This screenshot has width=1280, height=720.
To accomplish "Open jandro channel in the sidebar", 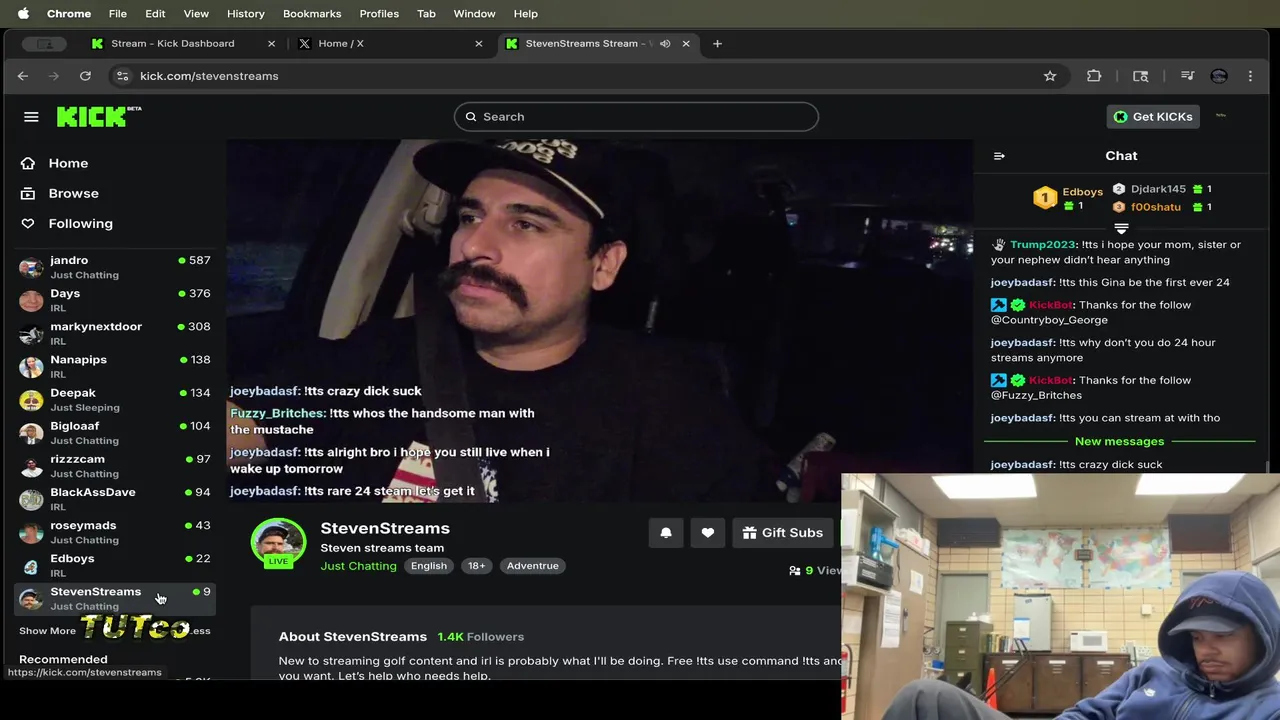I will (x=115, y=267).
